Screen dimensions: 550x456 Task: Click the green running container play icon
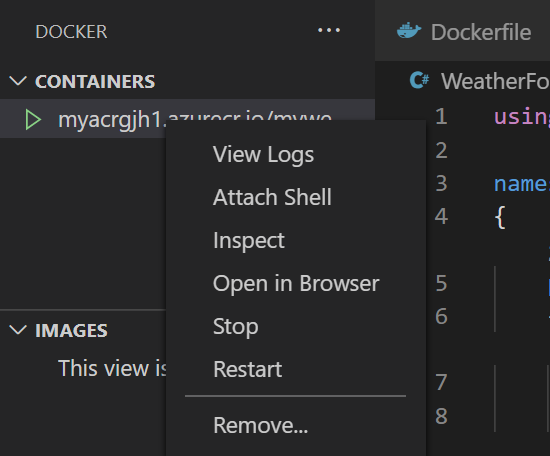[33, 120]
